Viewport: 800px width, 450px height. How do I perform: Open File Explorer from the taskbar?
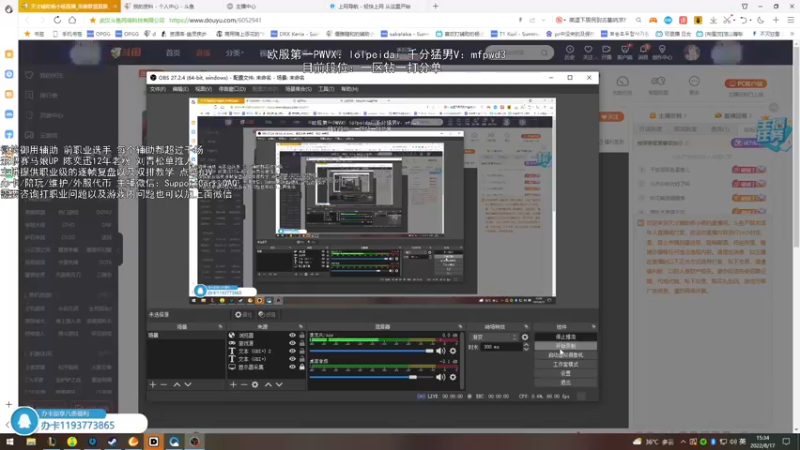point(31,442)
